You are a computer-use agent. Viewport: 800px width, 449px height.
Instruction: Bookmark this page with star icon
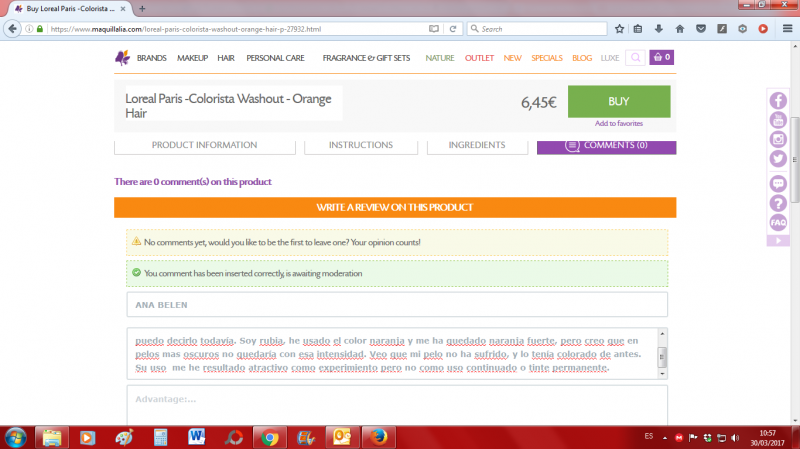coord(619,29)
